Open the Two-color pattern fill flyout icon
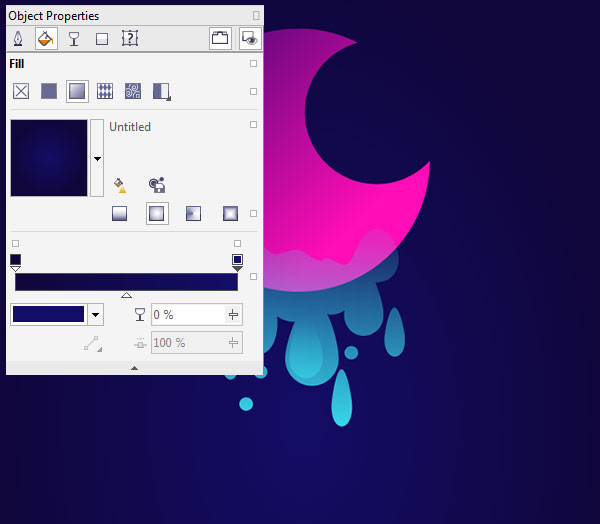The height and width of the screenshot is (524, 600). pos(162,92)
